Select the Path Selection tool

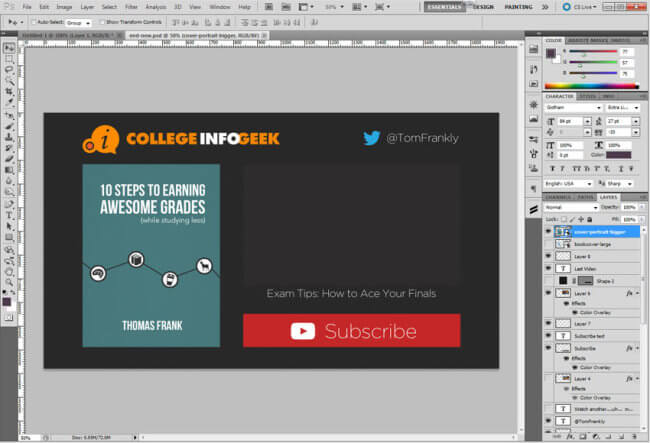point(9,226)
